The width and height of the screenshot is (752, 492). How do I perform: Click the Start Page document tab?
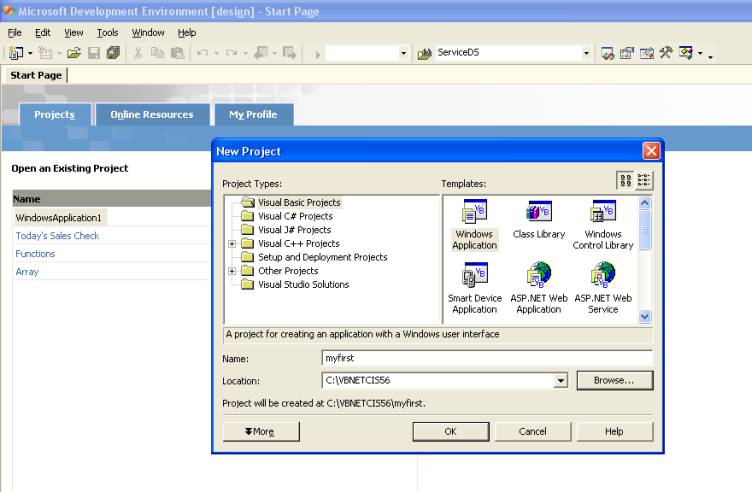tap(36, 75)
